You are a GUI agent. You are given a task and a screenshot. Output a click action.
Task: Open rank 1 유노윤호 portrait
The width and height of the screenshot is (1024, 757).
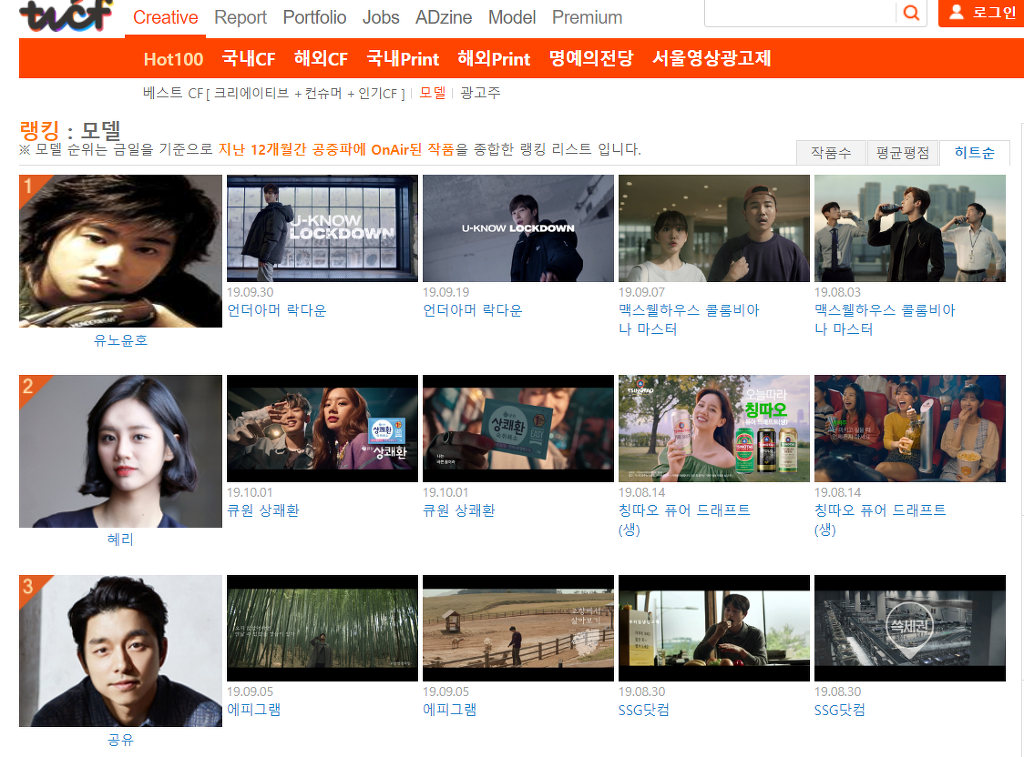click(x=120, y=251)
